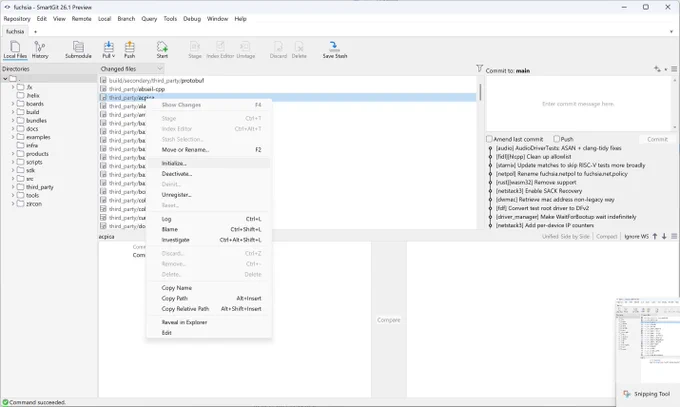Open the Index Editor toolbar icon

(x=220, y=49)
